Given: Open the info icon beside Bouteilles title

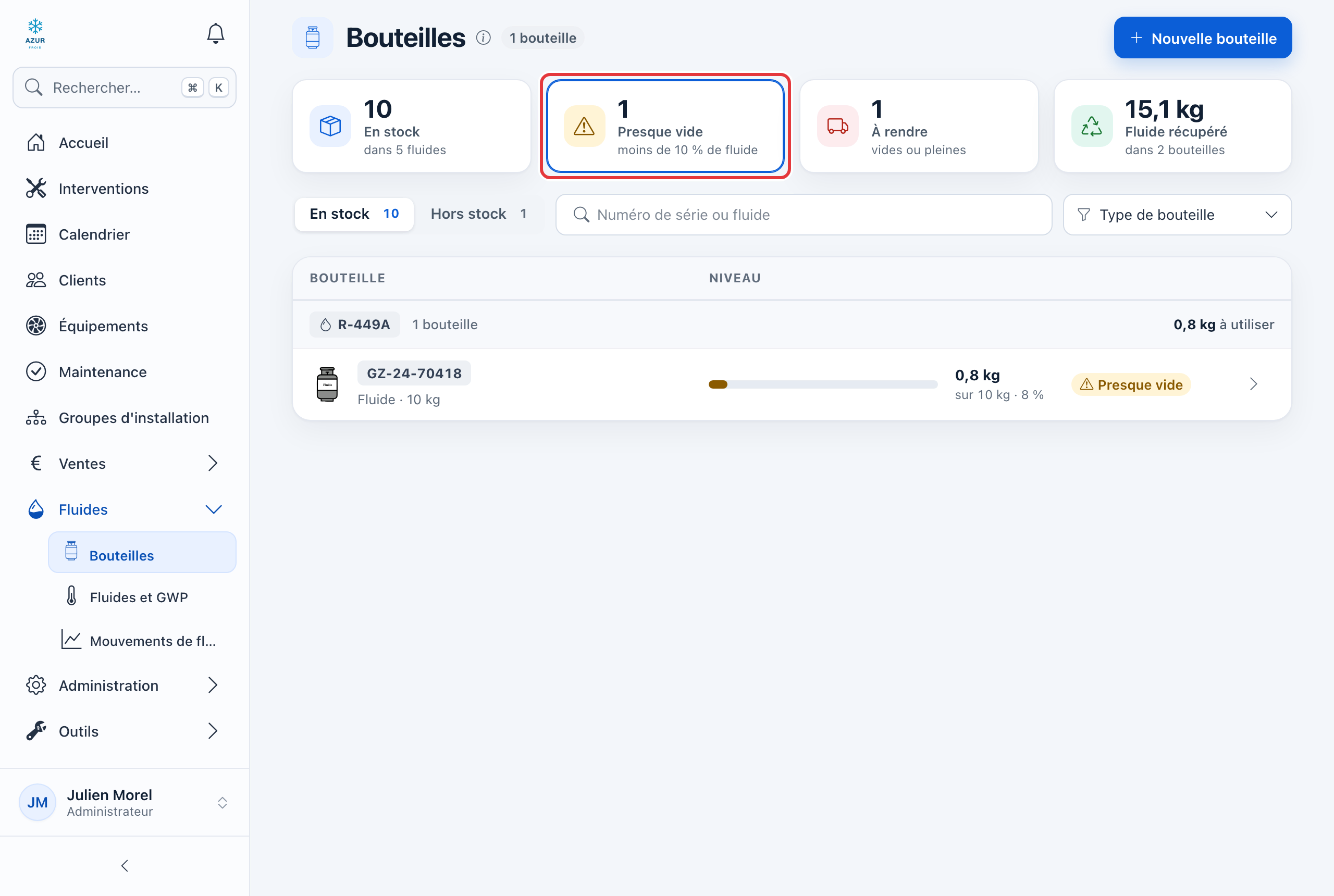Looking at the screenshot, I should [484, 38].
